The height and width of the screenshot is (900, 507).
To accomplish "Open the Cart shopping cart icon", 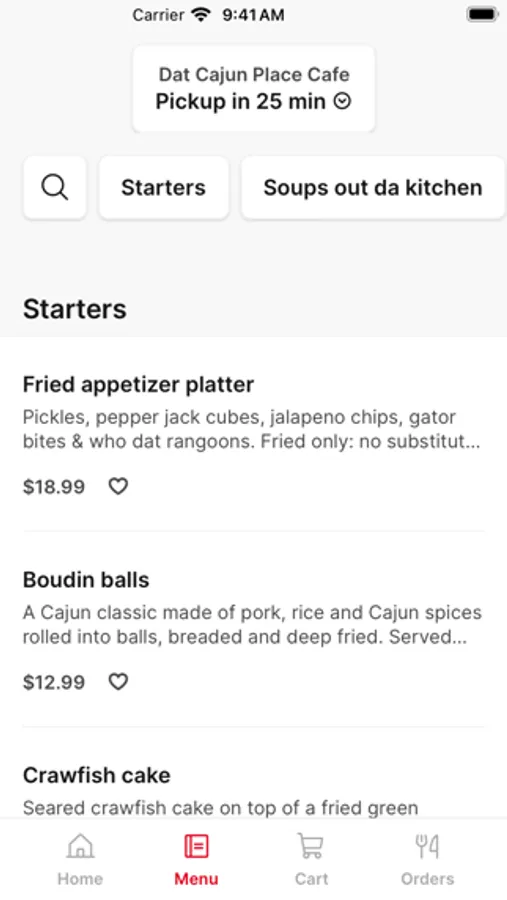I will (x=311, y=846).
